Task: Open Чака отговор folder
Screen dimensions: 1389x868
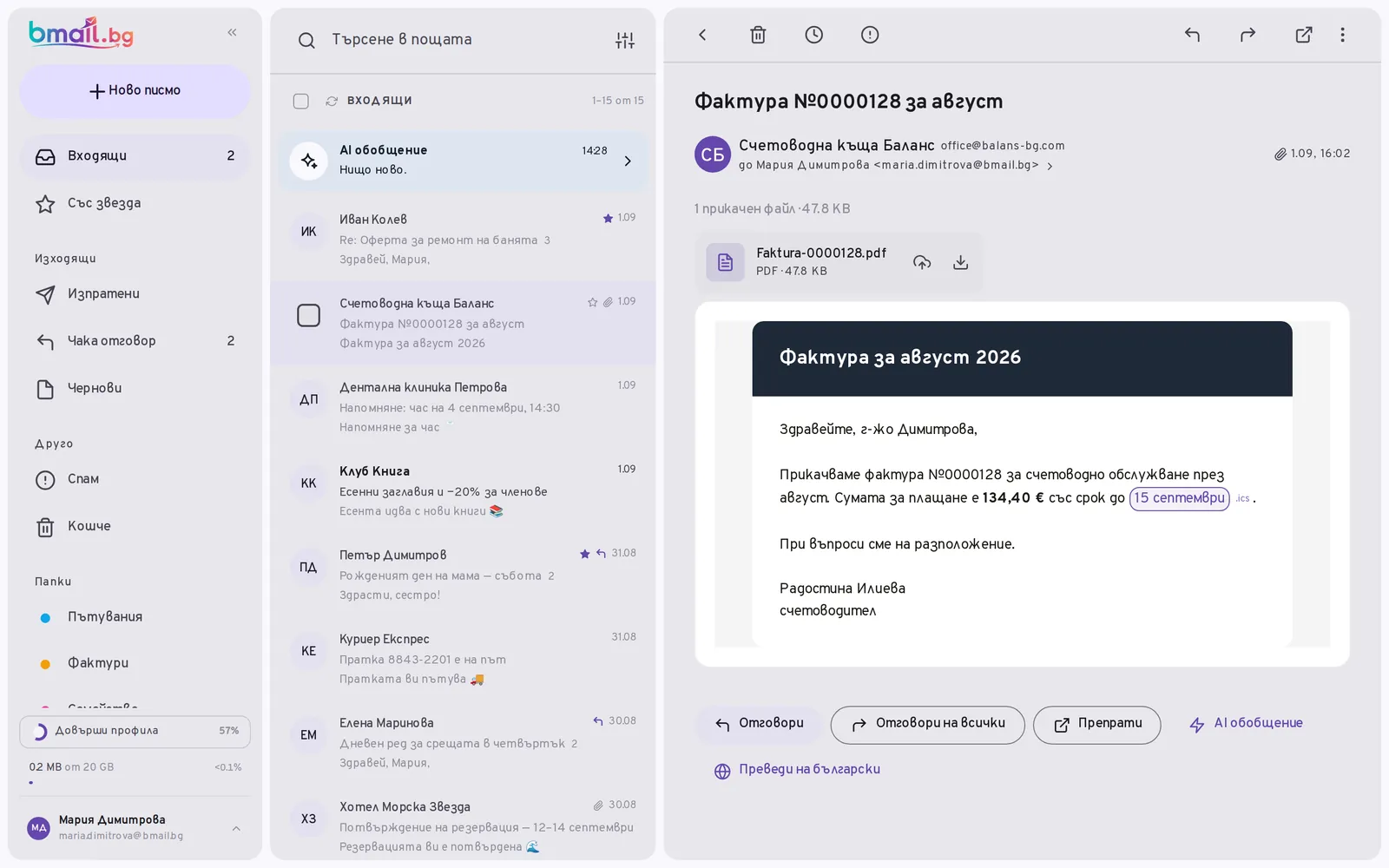Action: click(x=135, y=341)
